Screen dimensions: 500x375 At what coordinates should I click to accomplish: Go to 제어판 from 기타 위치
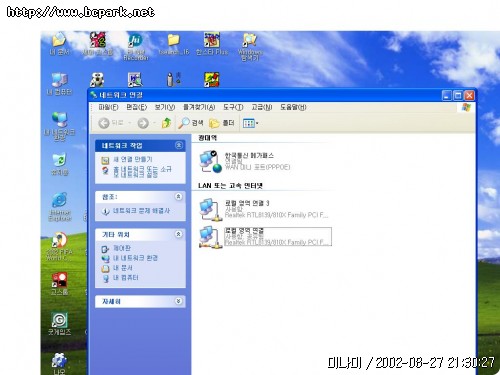[x=117, y=248]
